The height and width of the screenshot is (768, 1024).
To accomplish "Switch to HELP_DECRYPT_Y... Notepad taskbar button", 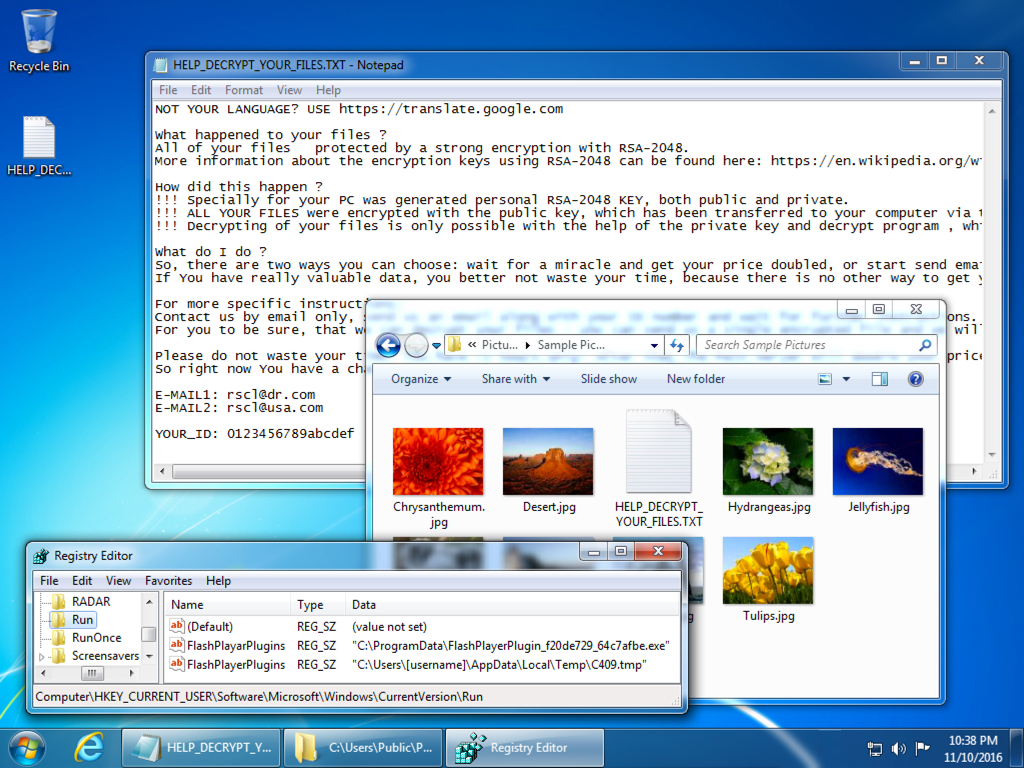I will pos(200,748).
